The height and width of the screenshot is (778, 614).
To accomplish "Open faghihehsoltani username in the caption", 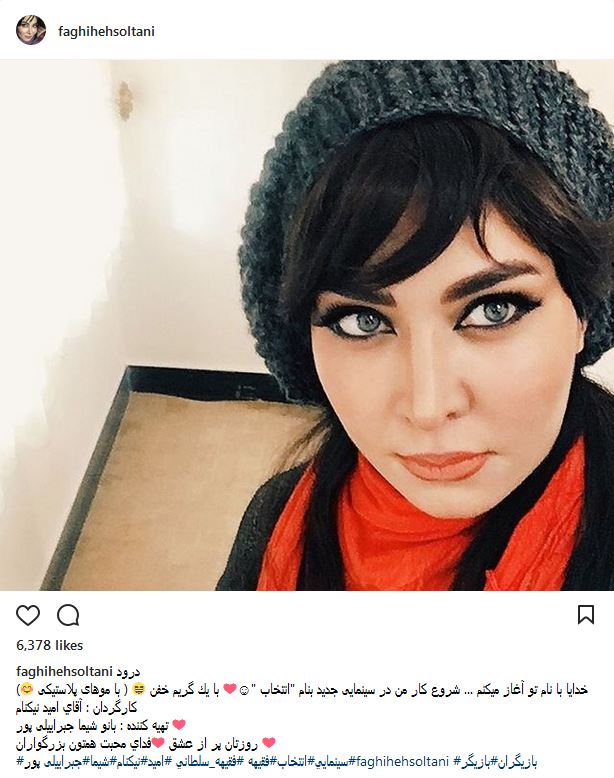I will [65, 671].
